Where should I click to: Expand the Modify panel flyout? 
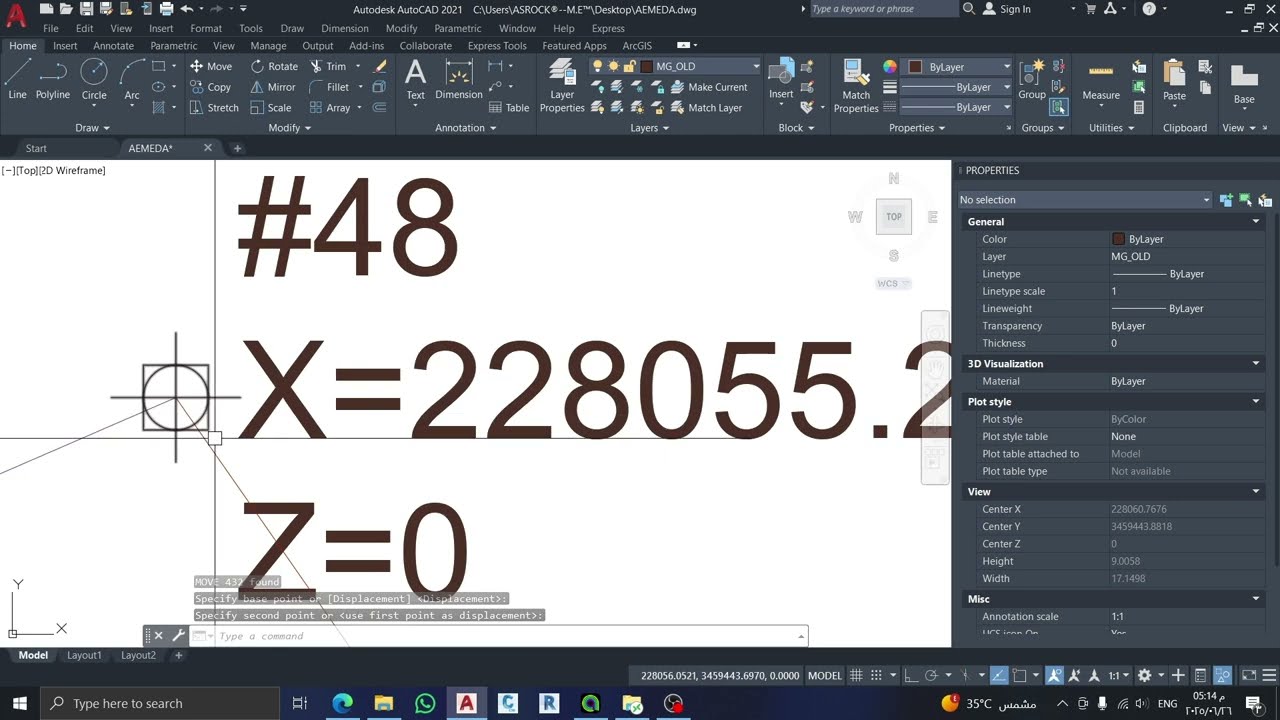click(x=290, y=128)
